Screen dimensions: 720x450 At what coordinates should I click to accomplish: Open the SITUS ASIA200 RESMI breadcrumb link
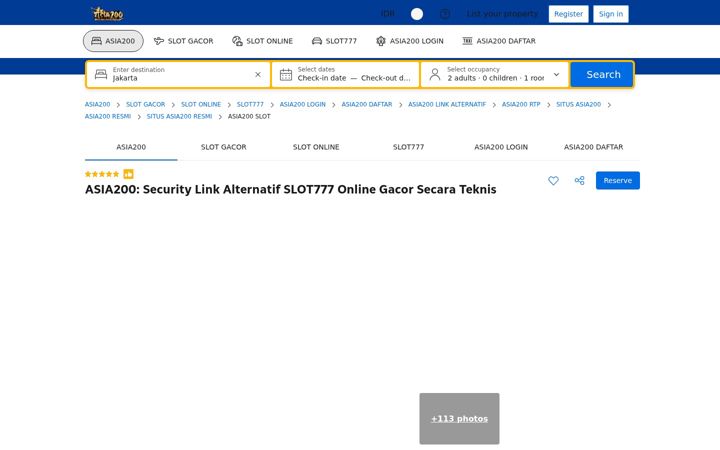point(179,116)
